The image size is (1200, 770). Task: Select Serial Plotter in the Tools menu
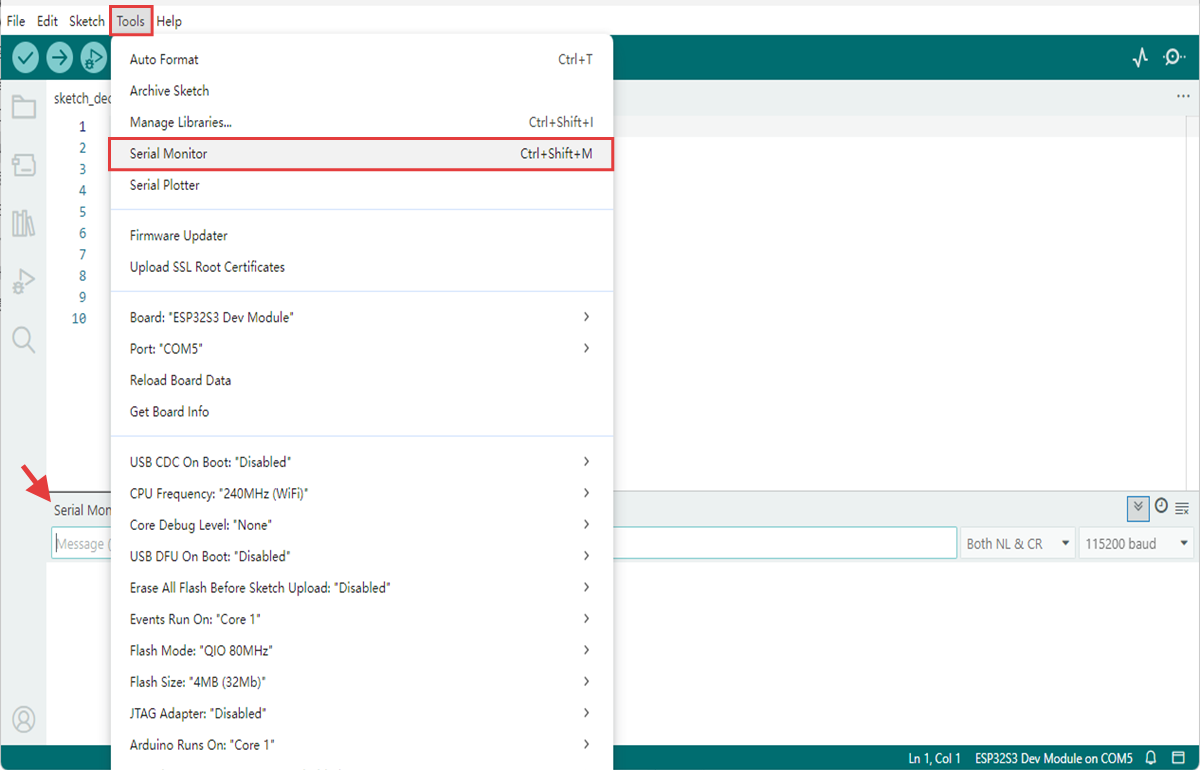361,185
